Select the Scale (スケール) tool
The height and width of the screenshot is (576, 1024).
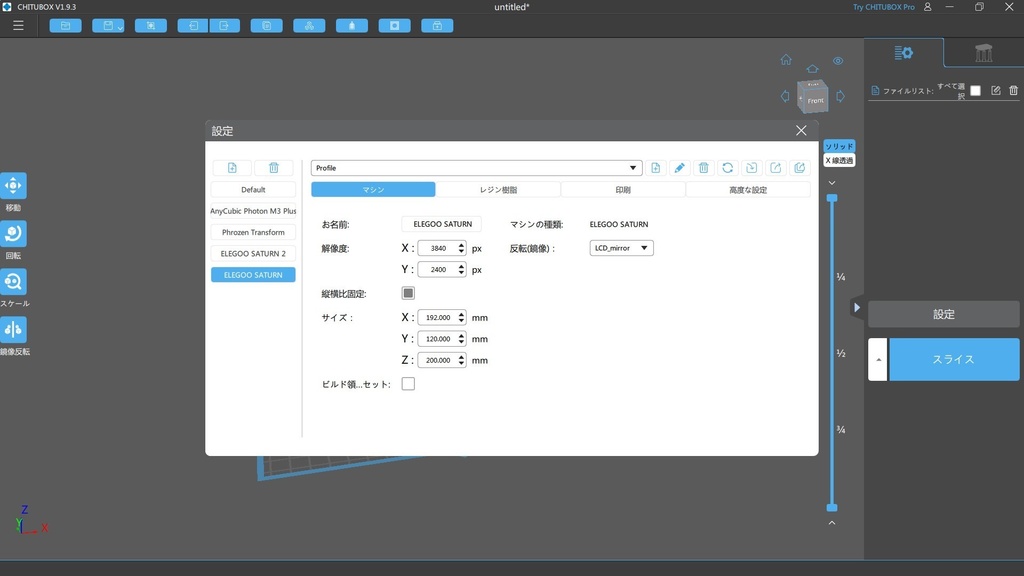point(13,281)
